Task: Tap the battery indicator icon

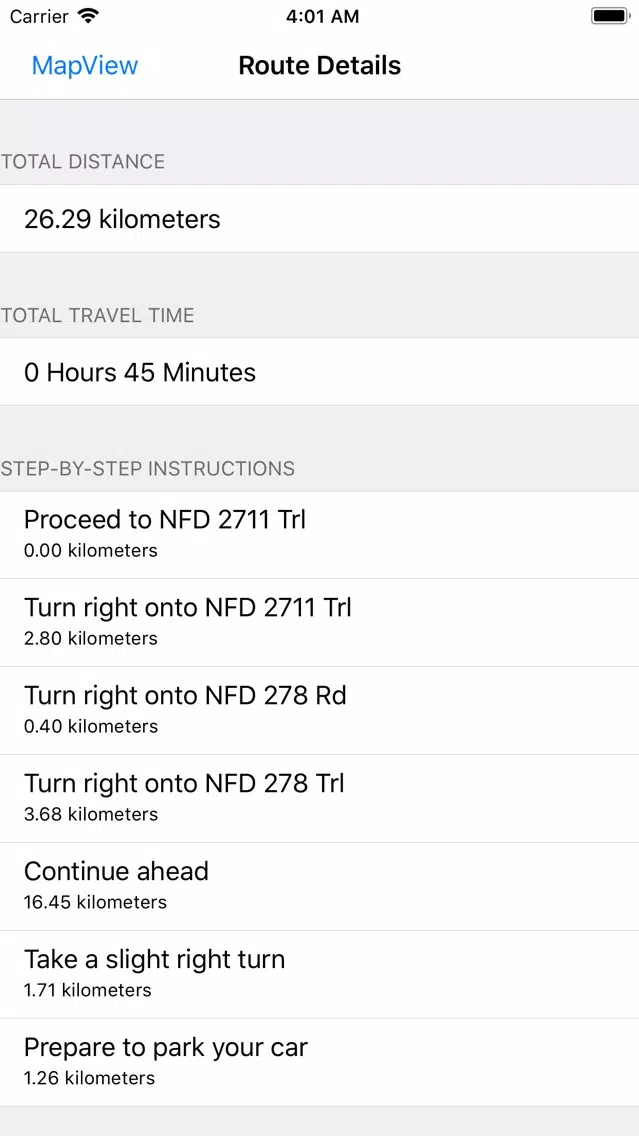Action: (610, 16)
